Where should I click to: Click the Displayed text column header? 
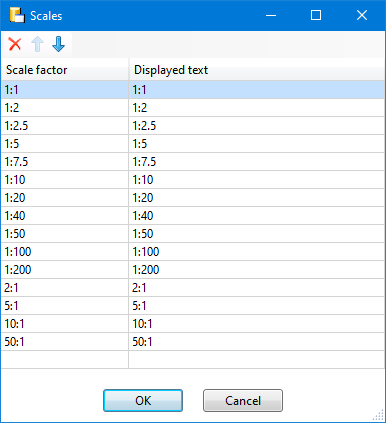(x=257, y=70)
